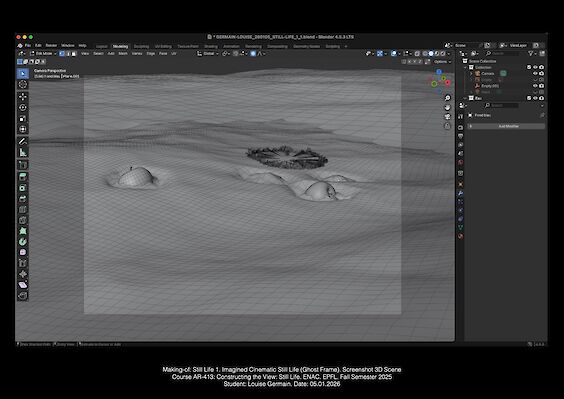Open the Object Data properties tab
This screenshot has width=564, height=399.
coord(461,227)
